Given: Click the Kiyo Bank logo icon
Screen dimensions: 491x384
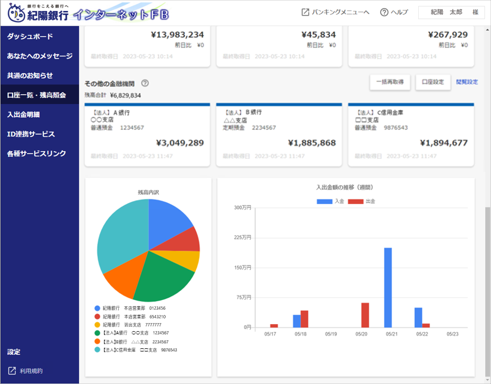Looking at the screenshot, I should click(x=16, y=13).
